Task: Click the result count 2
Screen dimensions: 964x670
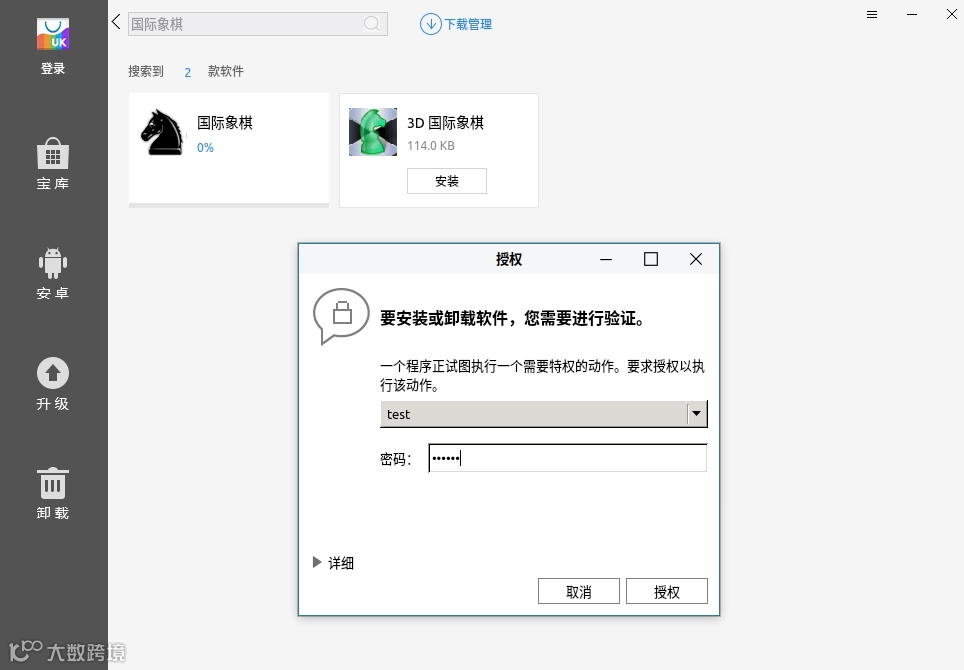Action: coord(188,73)
